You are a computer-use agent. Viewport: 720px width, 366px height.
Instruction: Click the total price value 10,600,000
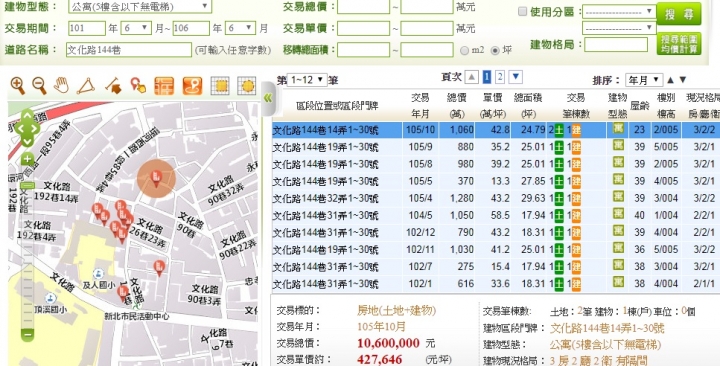388,343
